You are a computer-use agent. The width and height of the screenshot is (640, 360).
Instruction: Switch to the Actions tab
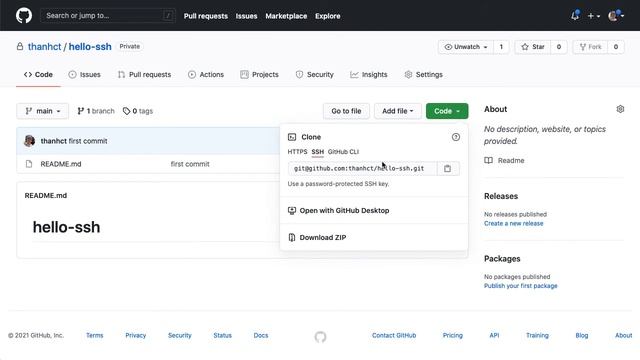pos(206,75)
